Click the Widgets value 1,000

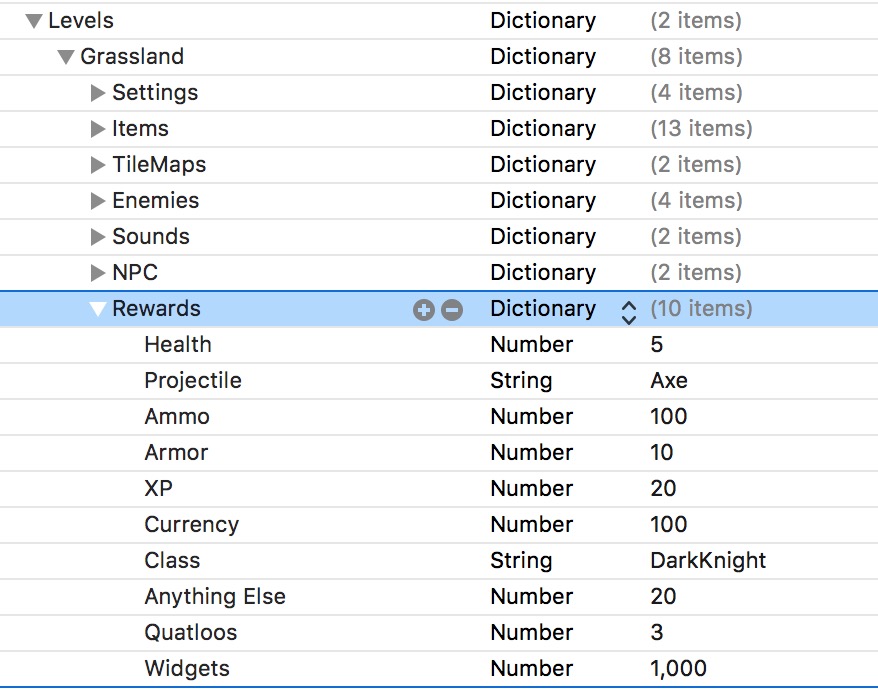coord(678,669)
